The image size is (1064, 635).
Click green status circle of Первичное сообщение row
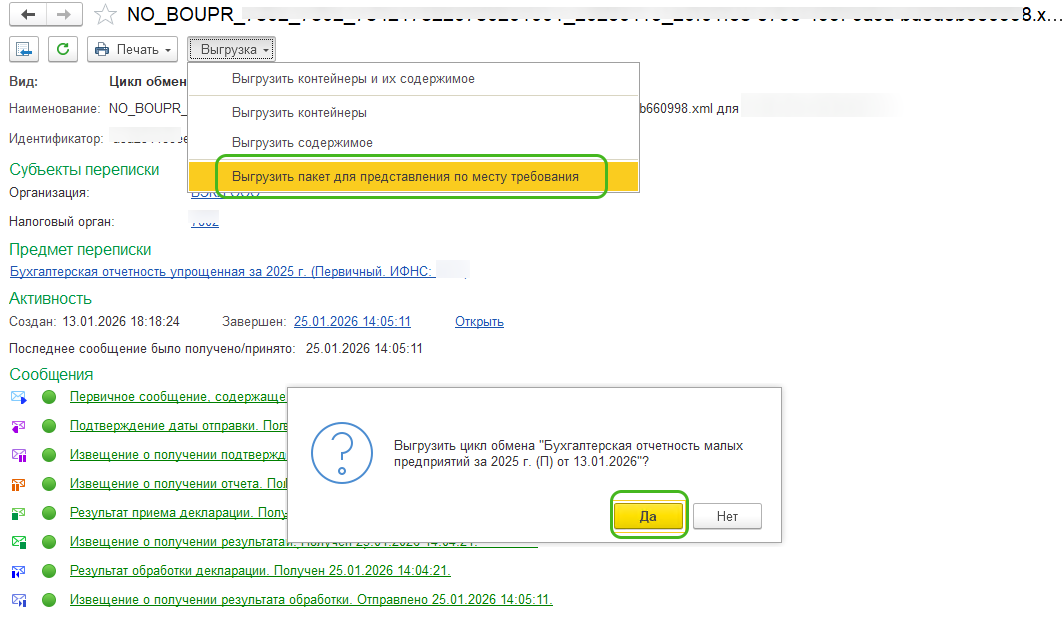tap(49, 397)
